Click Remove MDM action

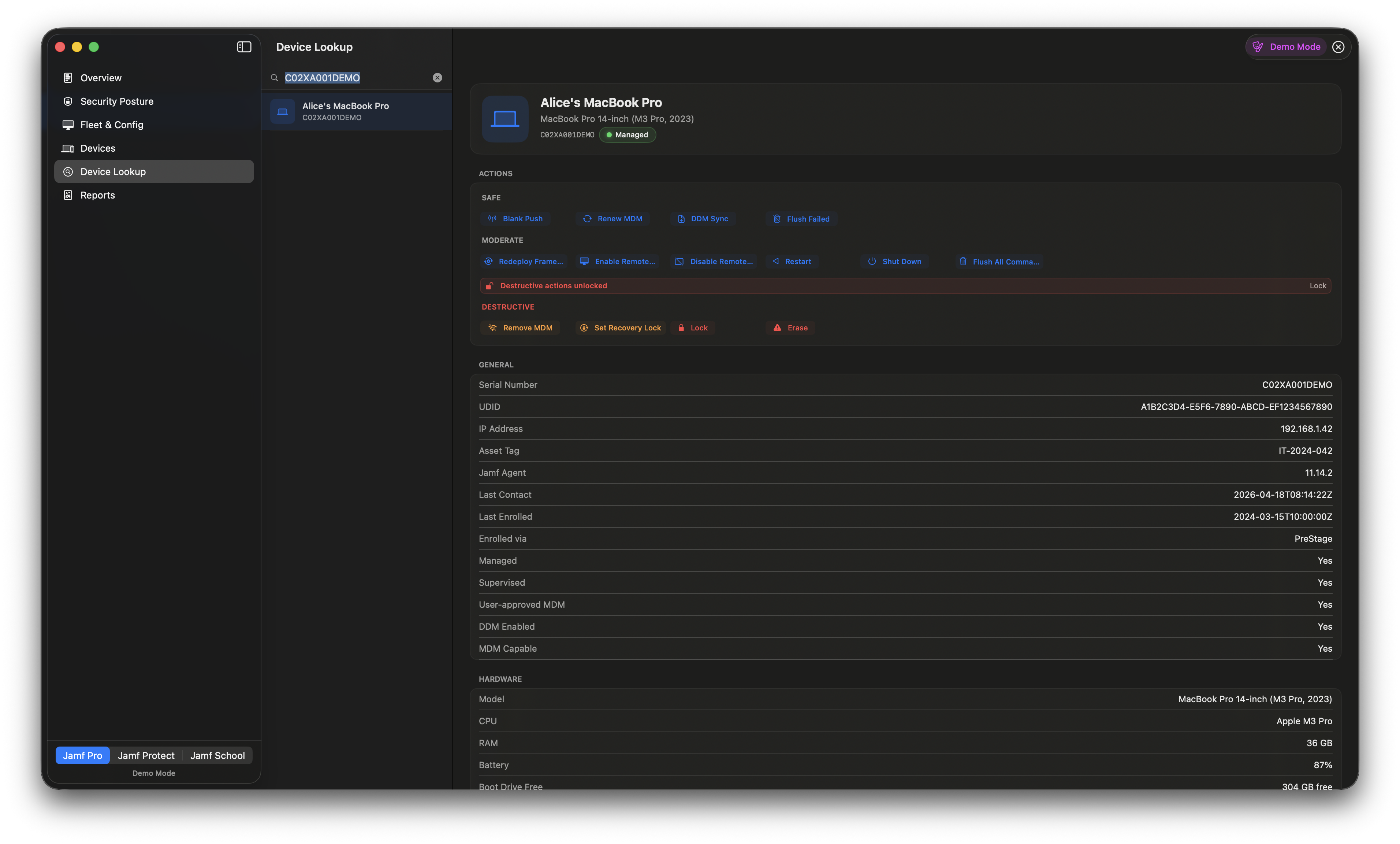point(521,328)
